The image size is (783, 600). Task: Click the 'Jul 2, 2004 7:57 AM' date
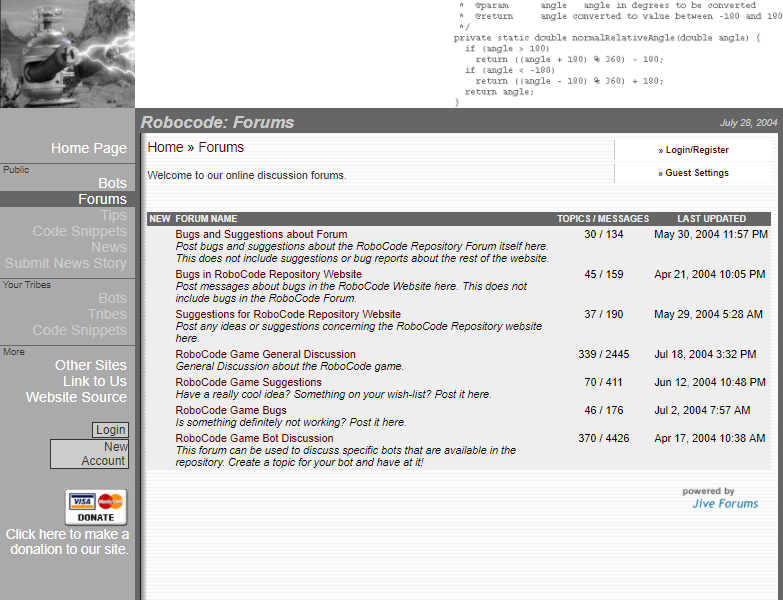coord(702,410)
